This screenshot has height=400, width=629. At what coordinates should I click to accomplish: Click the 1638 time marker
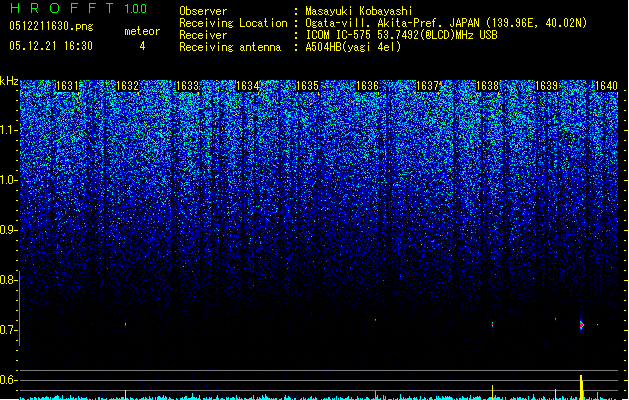(x=487, y=86)
